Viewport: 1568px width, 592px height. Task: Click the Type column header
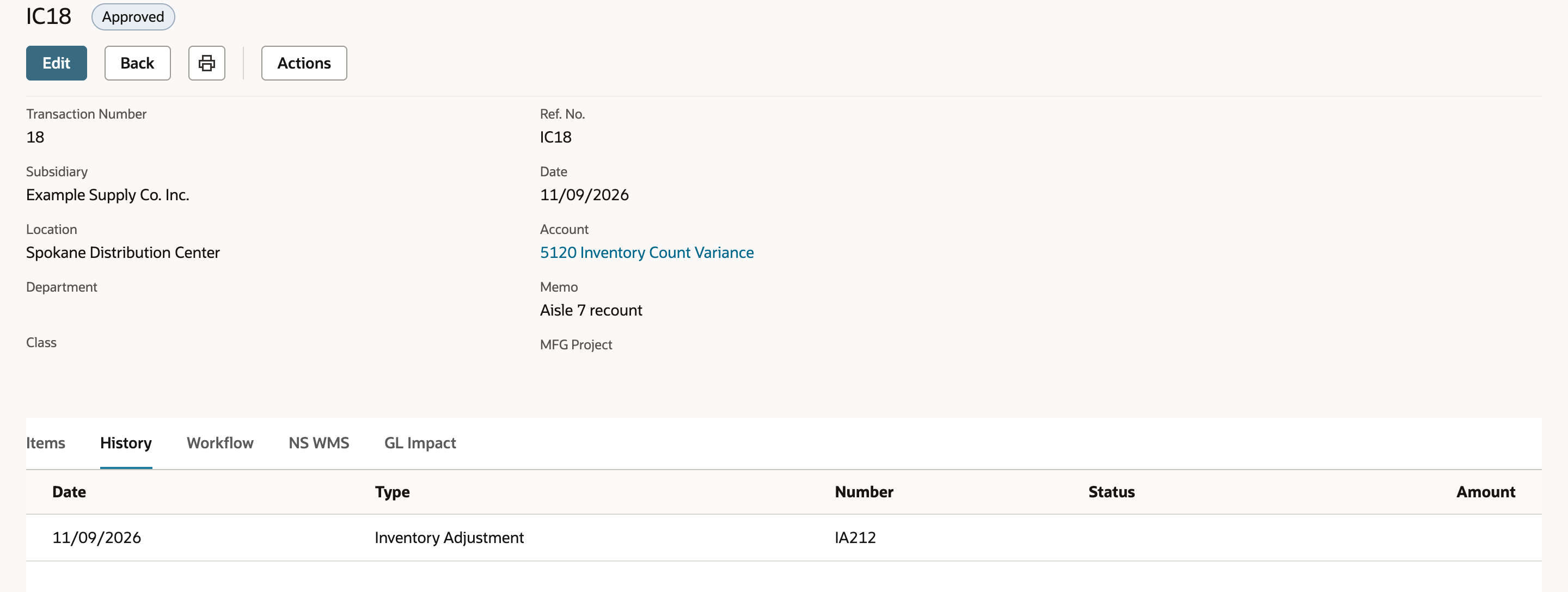pyautogui.click(x=392, y=491)
